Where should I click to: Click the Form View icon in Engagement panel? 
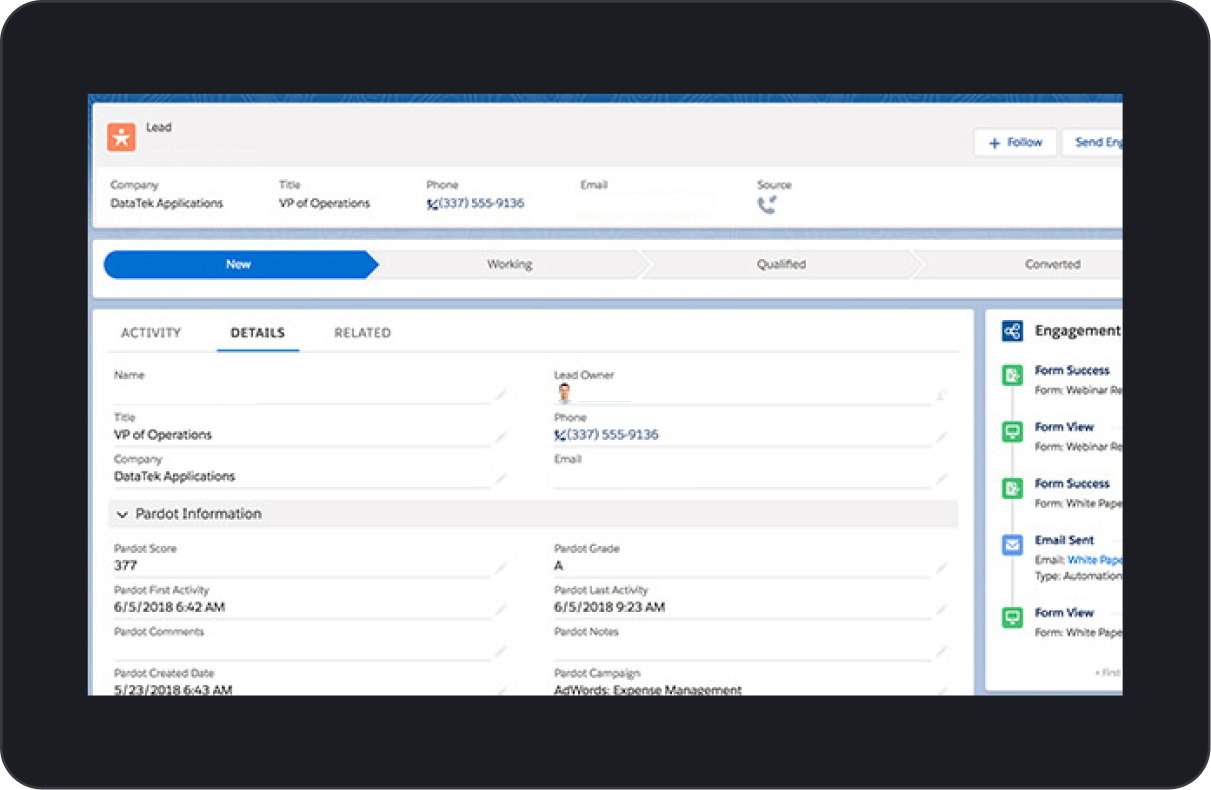coord(1011,431)
